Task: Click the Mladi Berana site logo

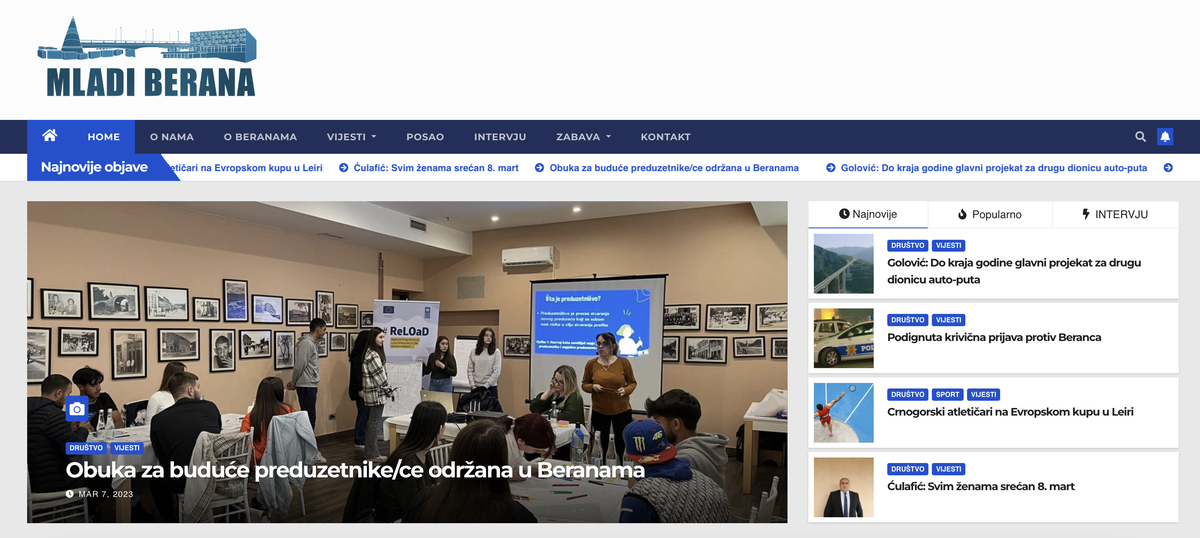Action: [148, 58]
